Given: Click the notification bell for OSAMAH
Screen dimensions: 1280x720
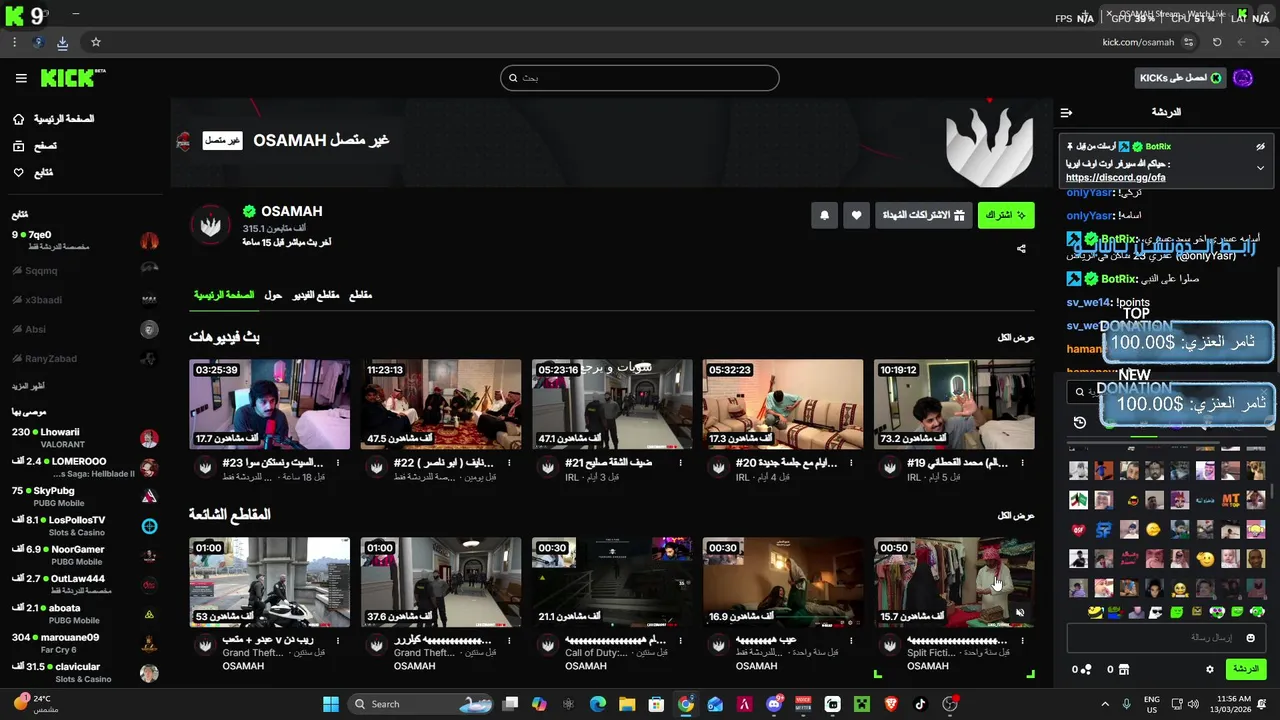Looking at the screenshot, I should [824, 215].
